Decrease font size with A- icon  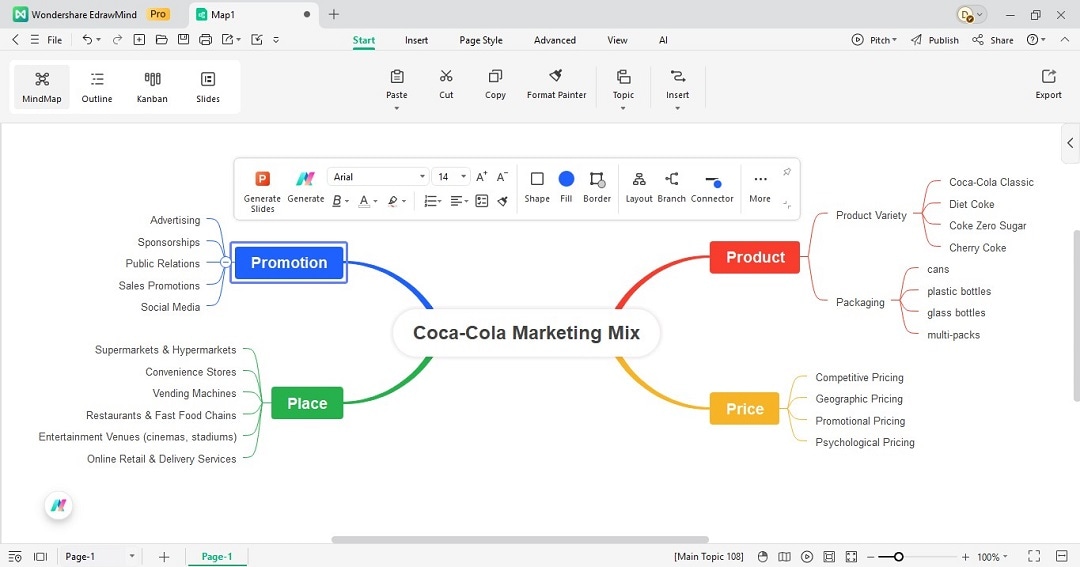(502, 176)
